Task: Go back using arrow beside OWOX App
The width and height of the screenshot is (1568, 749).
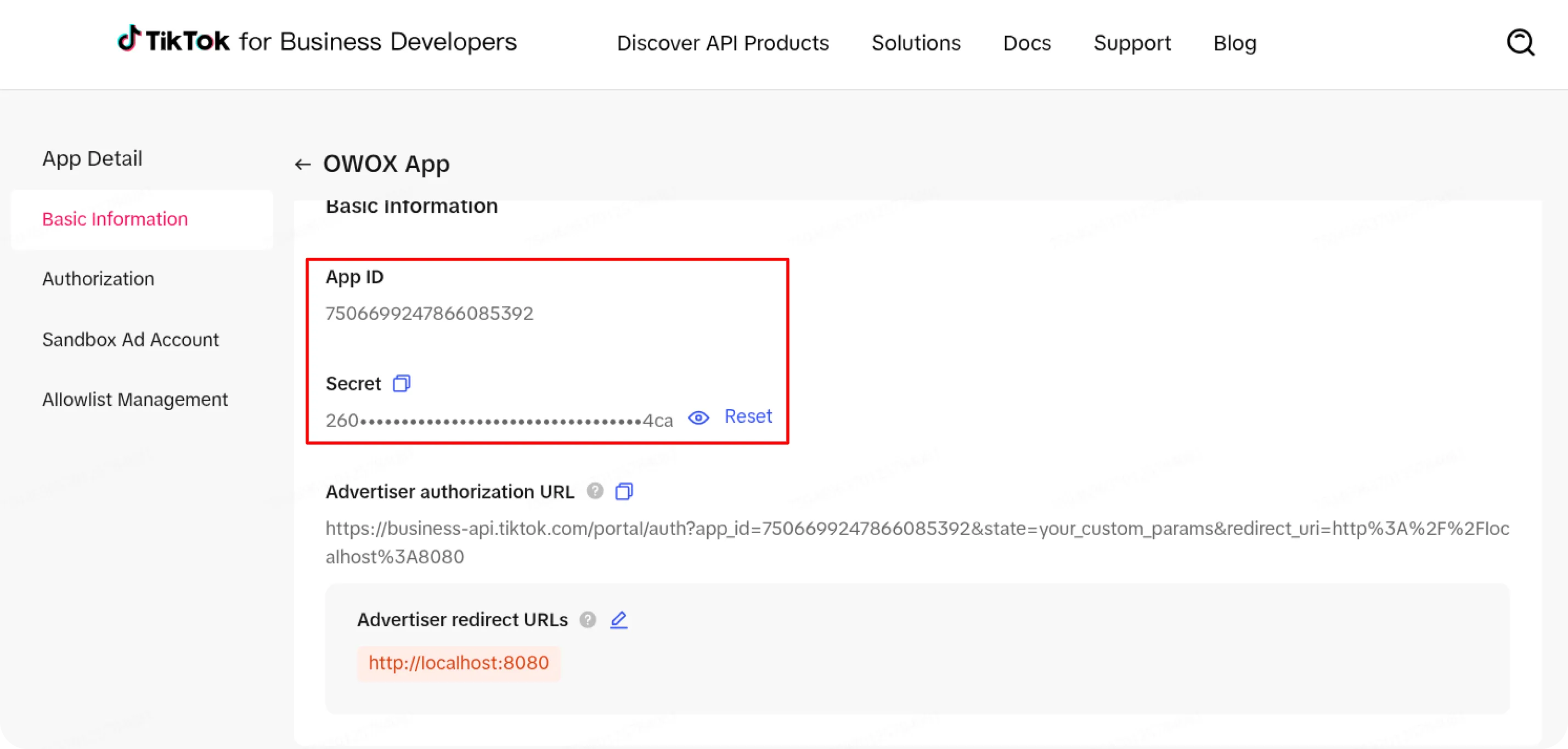Action: (302, 164)
